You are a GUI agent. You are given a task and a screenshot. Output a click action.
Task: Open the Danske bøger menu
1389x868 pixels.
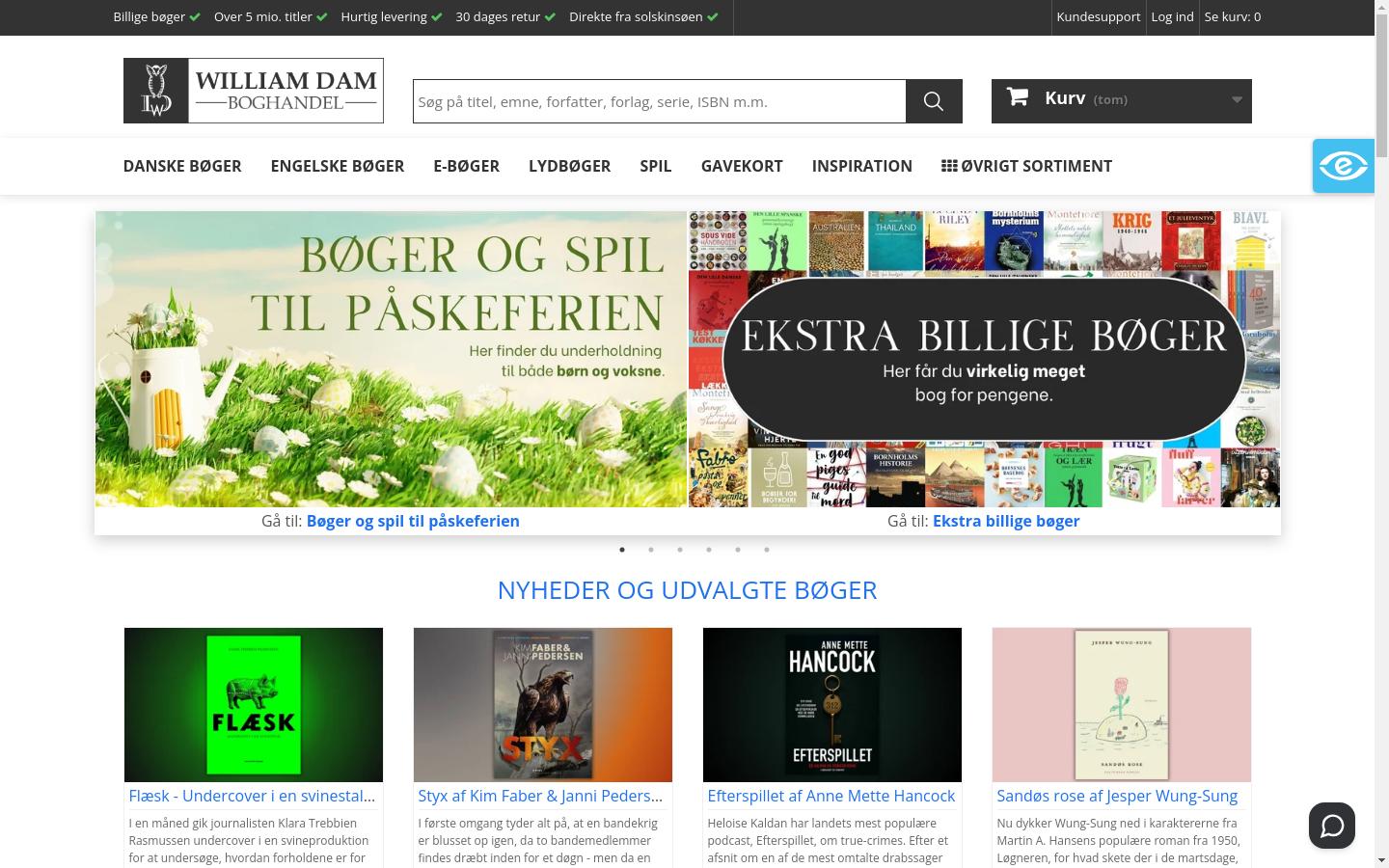coord(182,166)
